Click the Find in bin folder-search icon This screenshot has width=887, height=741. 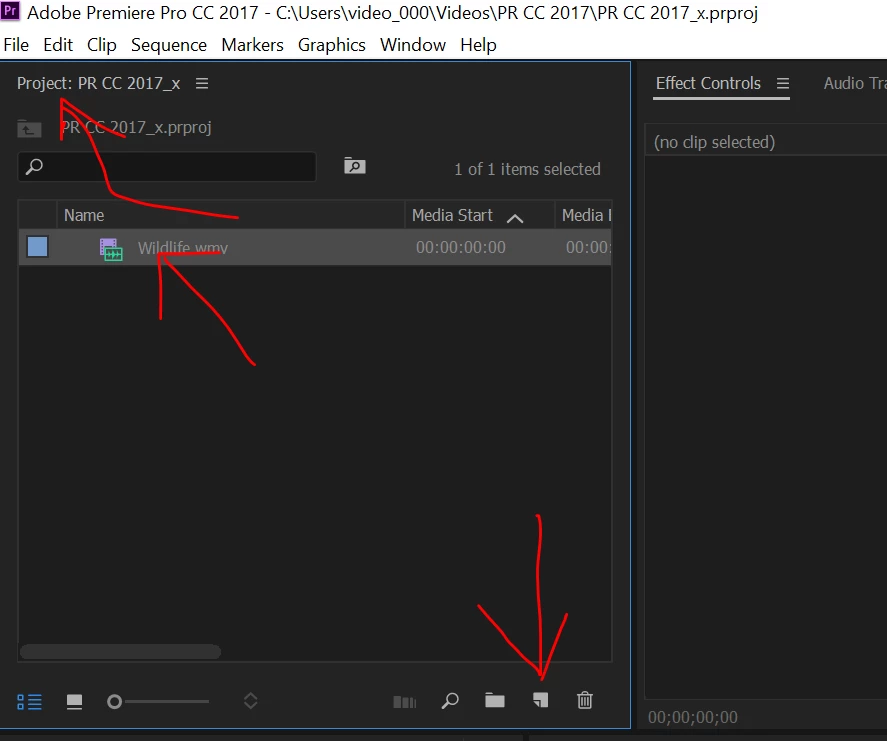click(355, 166)
